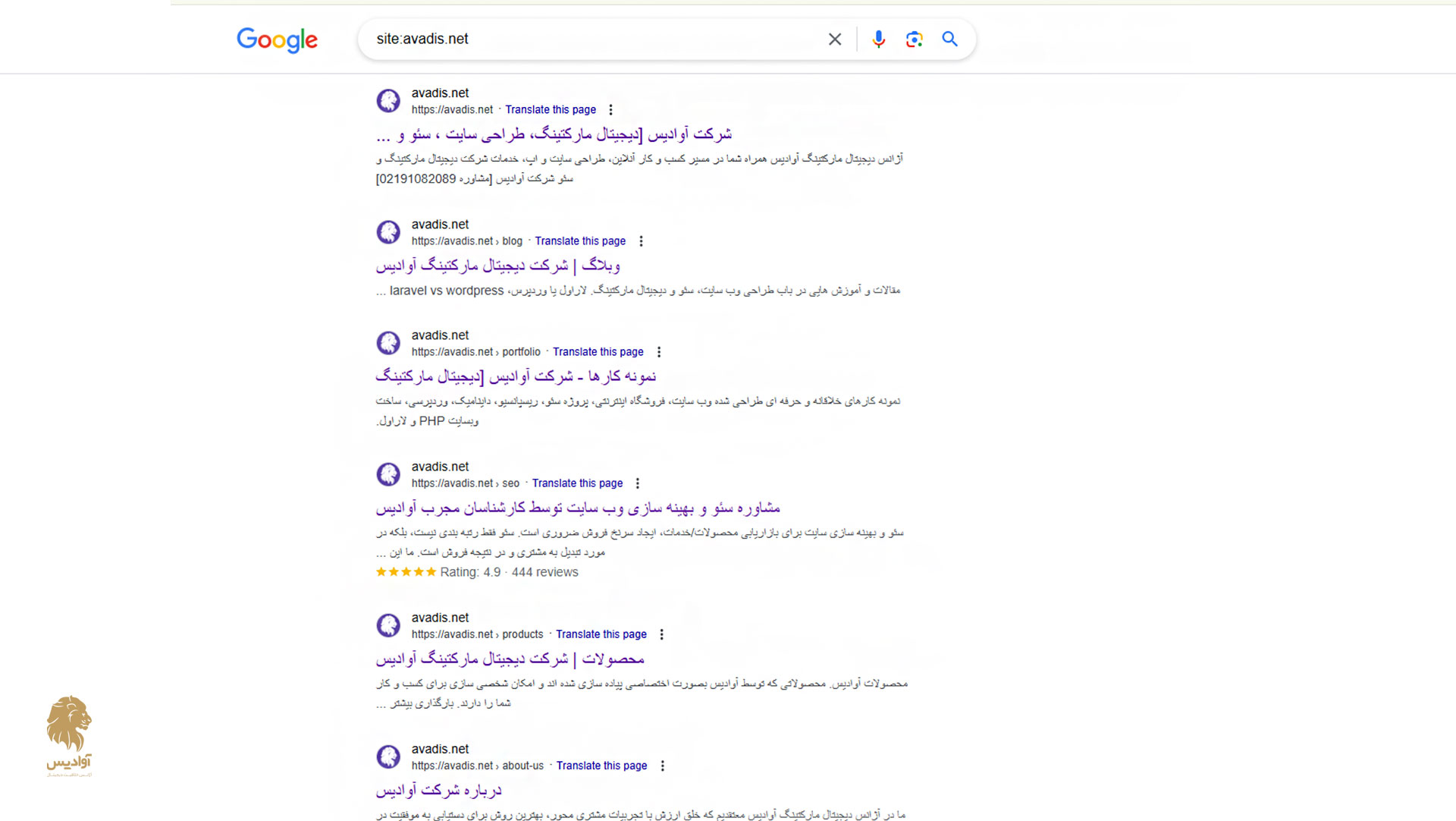Open the avadis.net homepage result title
This screenshot has width=1456, height=821.
554,135
